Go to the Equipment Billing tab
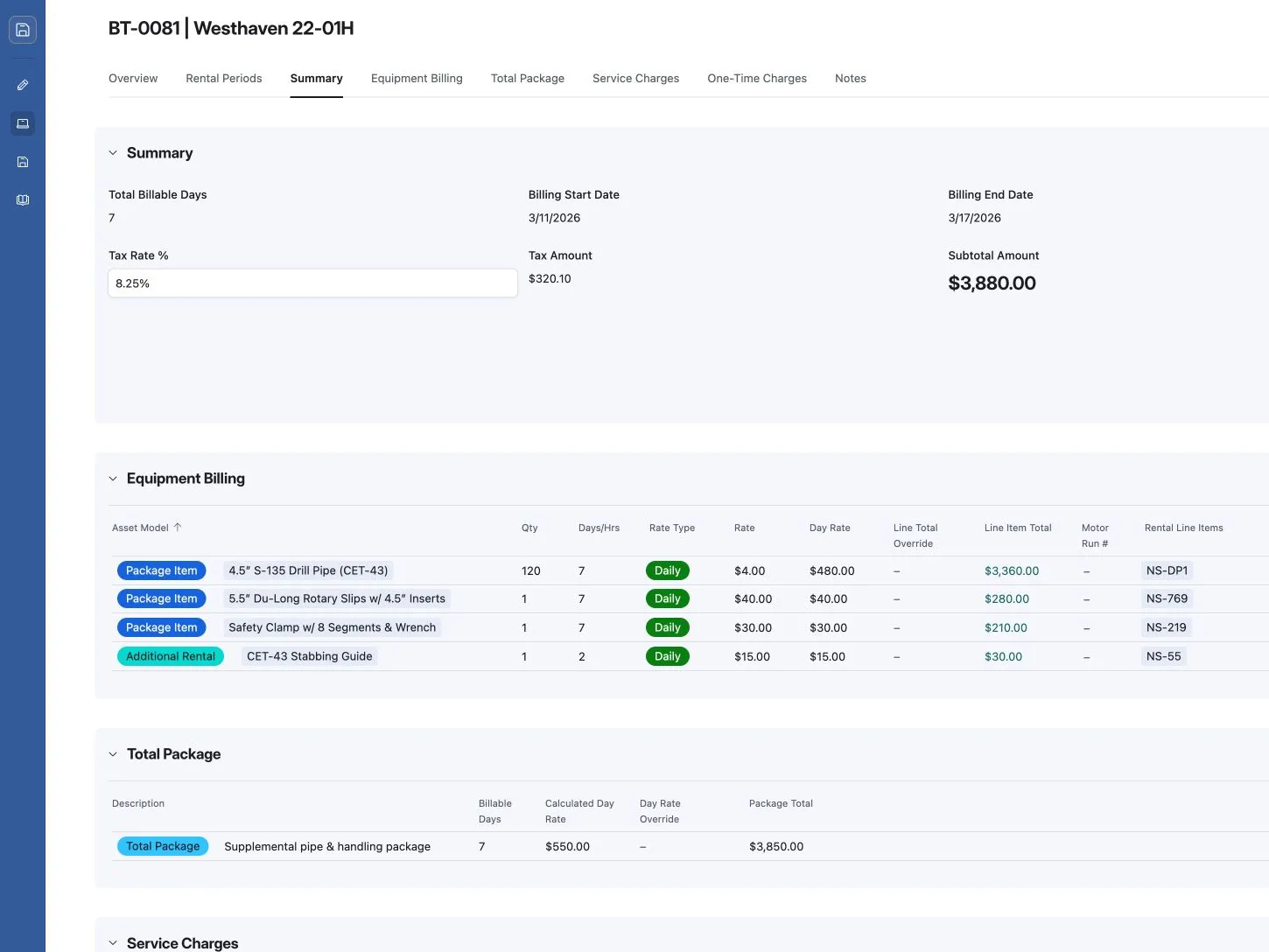This screenshot has width=1269, height=952. click(417, 79)
